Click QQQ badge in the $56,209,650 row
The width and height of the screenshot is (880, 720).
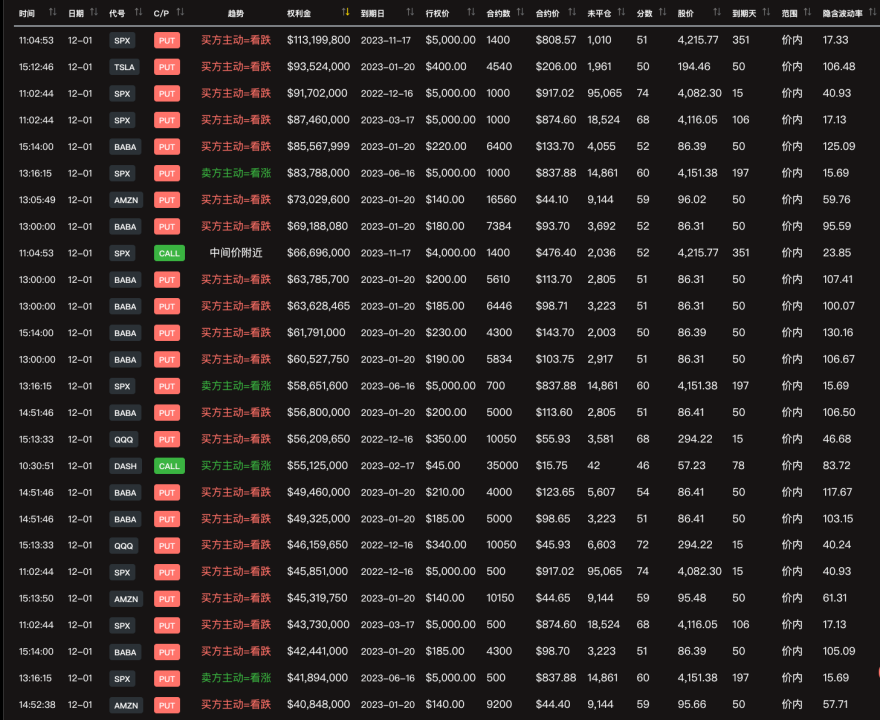pos(123,439)
